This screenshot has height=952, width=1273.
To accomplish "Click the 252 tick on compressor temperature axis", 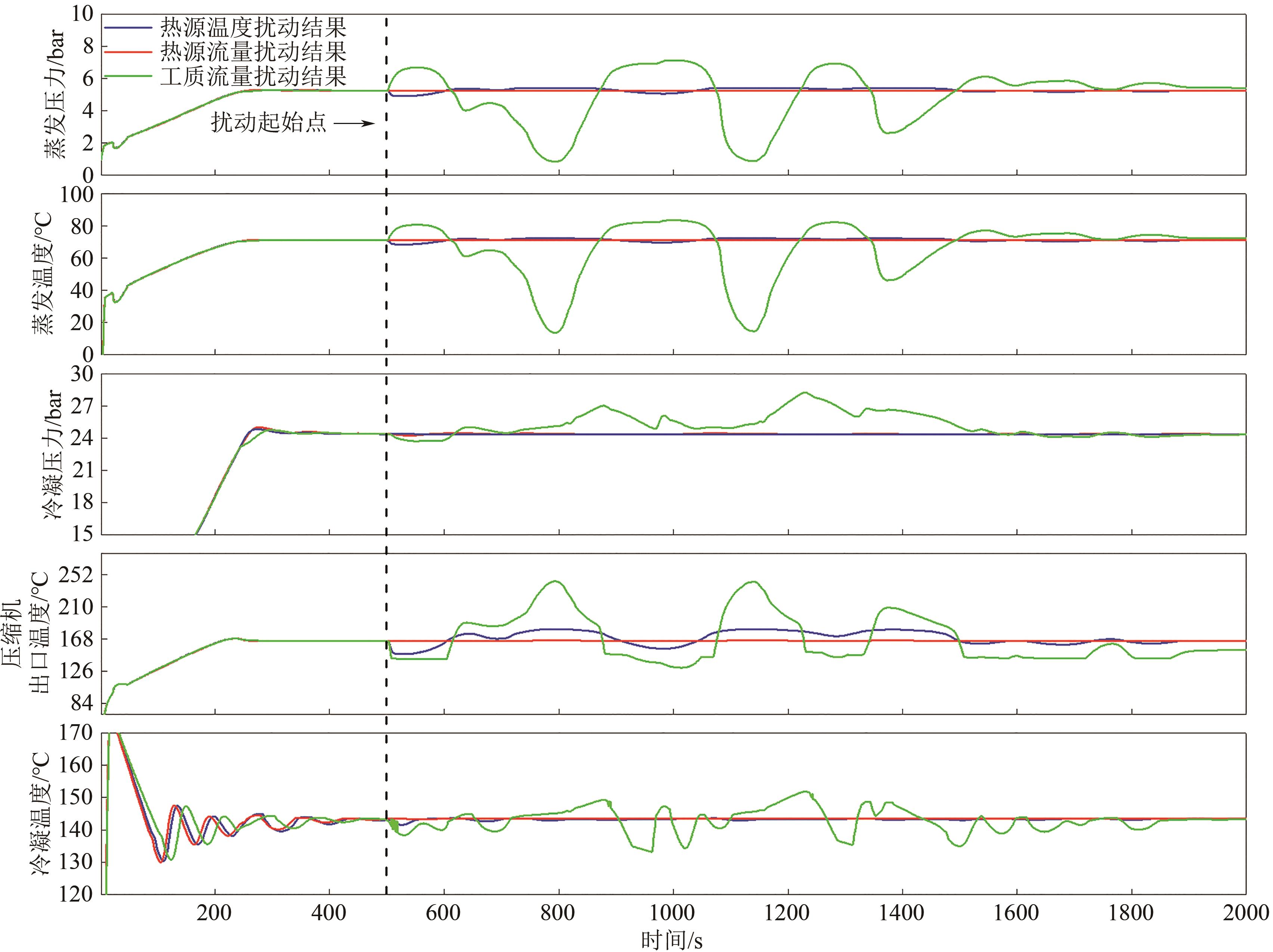I will (75, 575).
